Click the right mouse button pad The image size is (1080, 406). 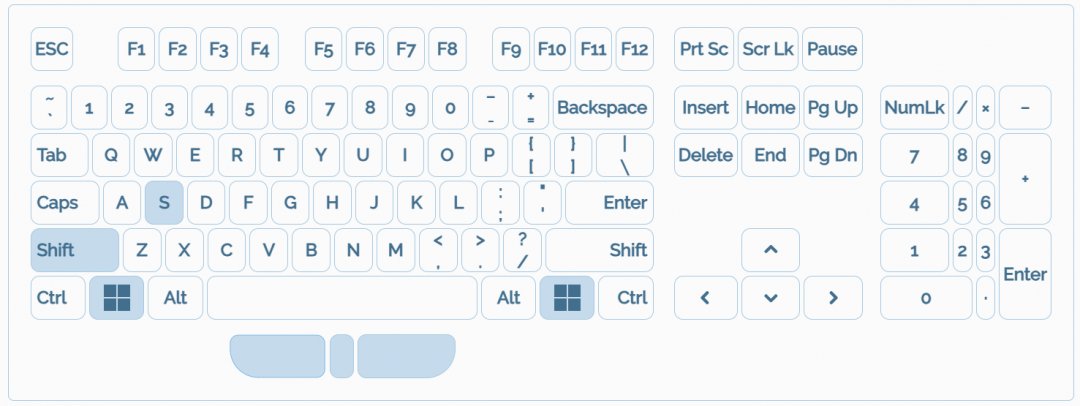tap(405, 356)
